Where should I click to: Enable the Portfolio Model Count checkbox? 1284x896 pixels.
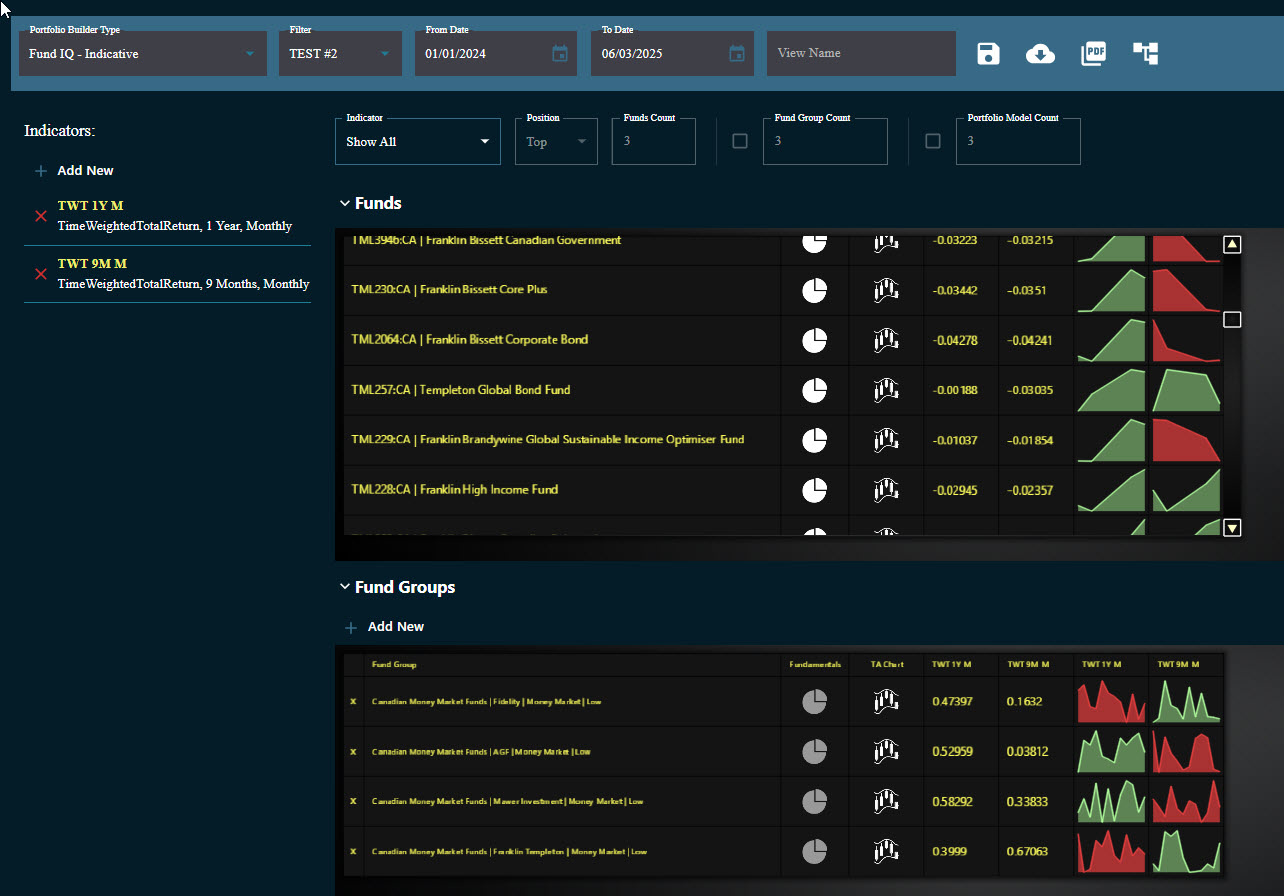[x=933, y=142]
